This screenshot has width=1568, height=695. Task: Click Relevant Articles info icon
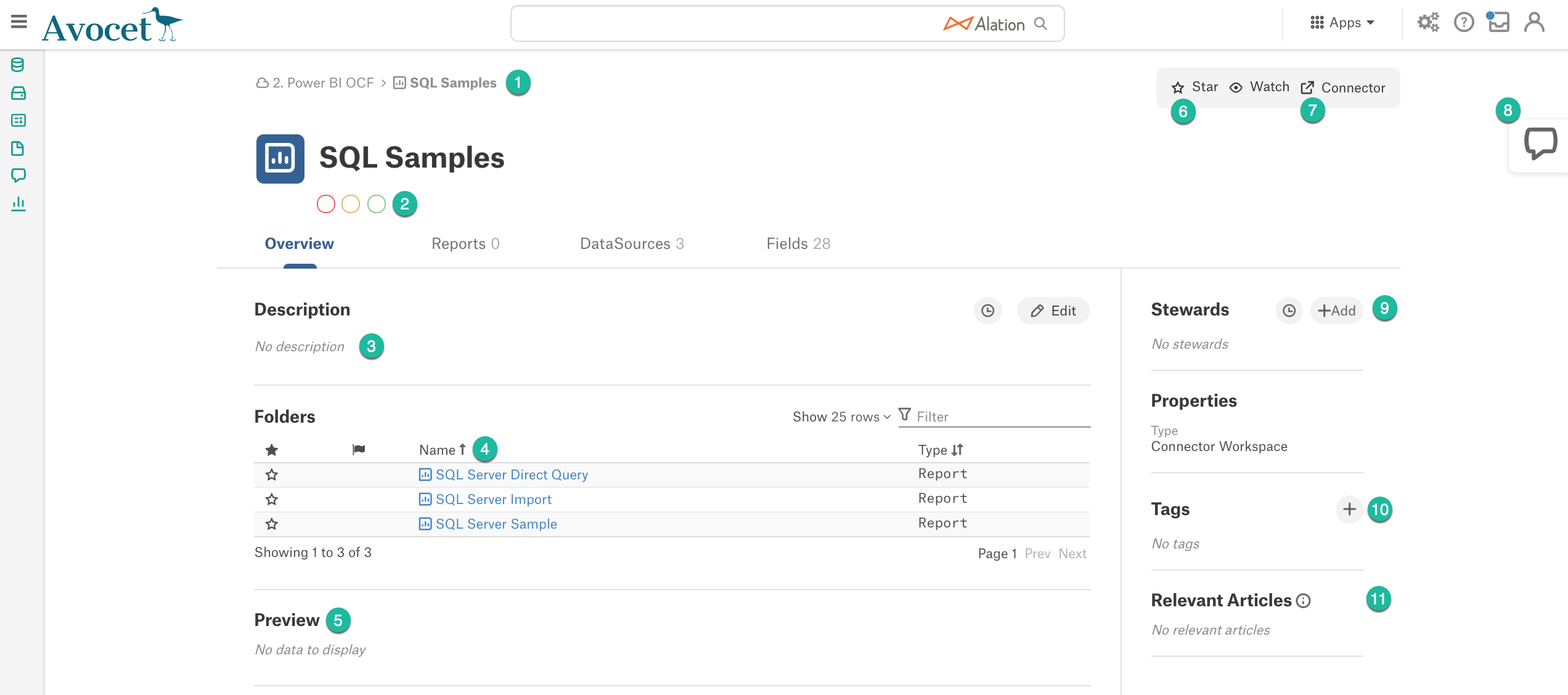pyautogui.click(x=1304, y=601)
